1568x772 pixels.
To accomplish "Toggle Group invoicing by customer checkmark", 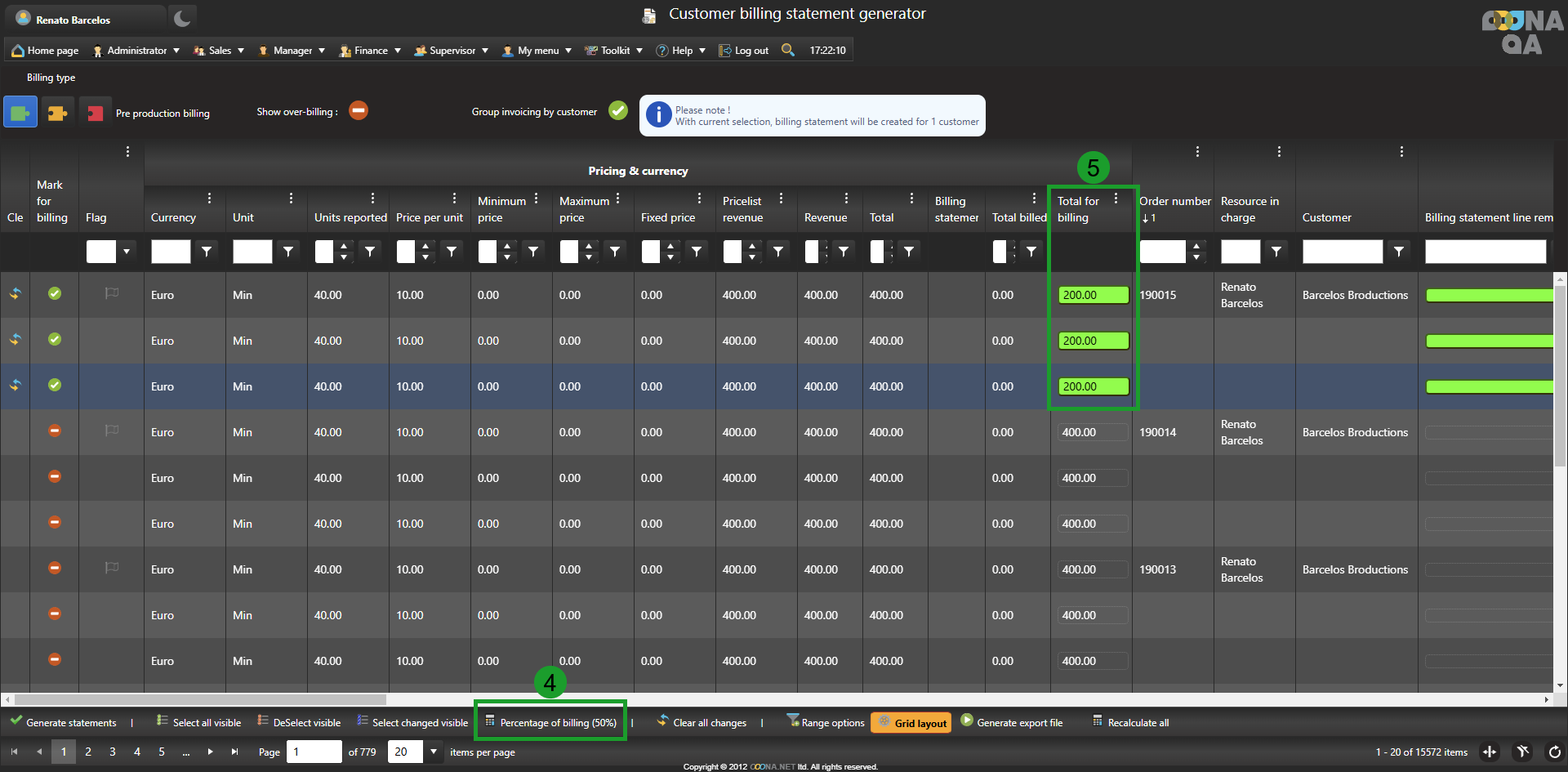I will [618, 110].
